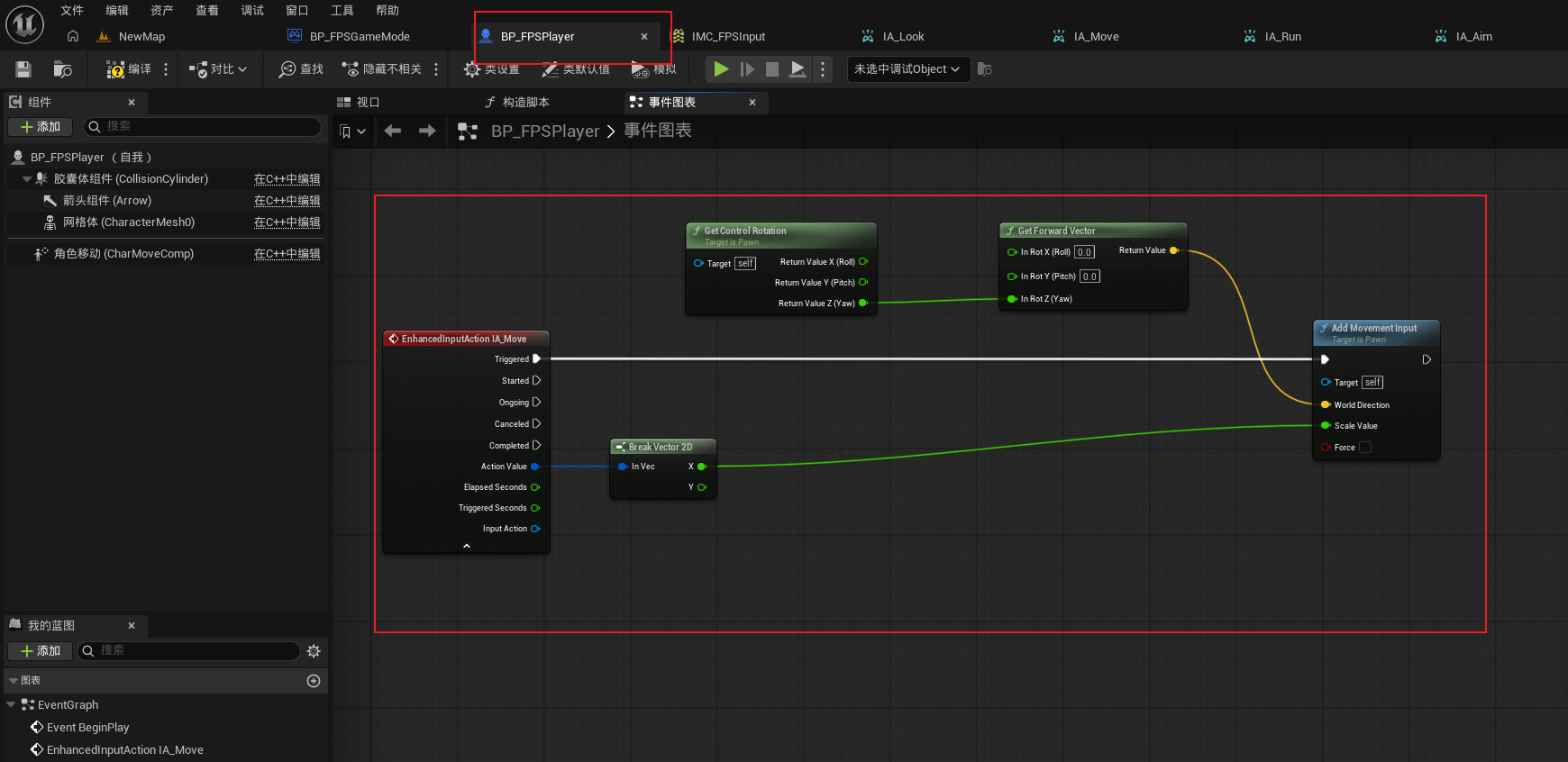Collapse the 图表 section
Image resolution: width=1568 pixels, height=762 pixels.
pyautogui.click(x=14, y=681)
